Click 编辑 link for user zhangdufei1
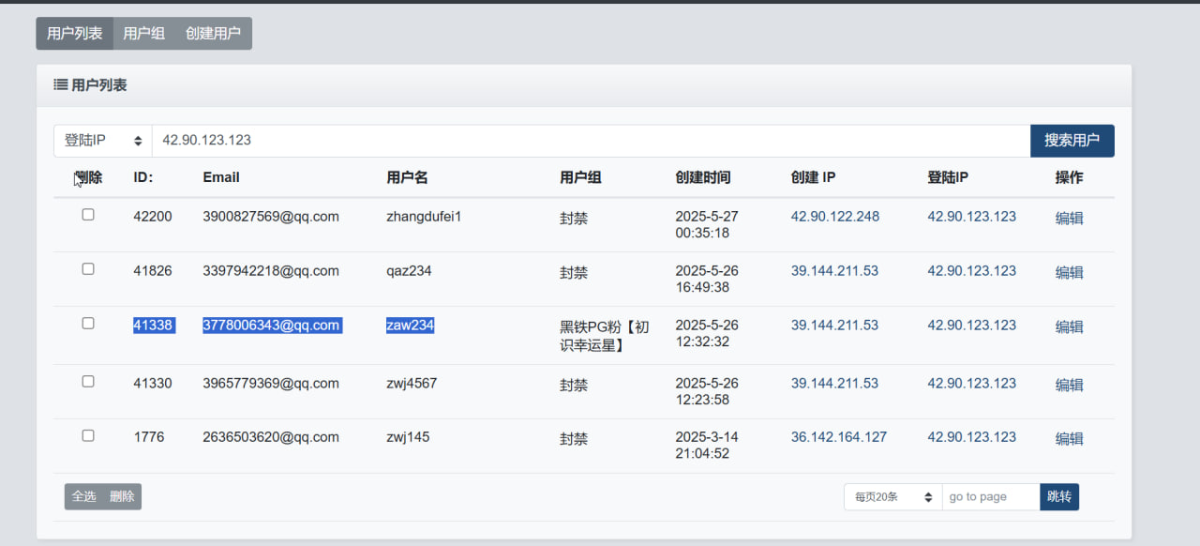Viewport: 1200px width, 546px height. pos(1069,218)
